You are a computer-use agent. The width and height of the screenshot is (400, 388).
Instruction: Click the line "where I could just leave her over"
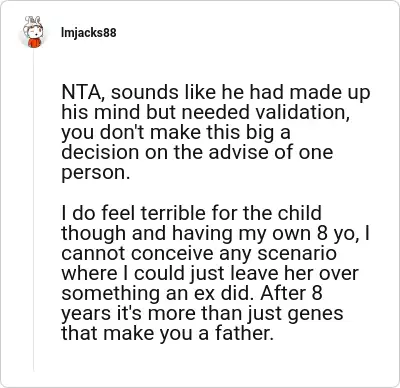[210, 273]
